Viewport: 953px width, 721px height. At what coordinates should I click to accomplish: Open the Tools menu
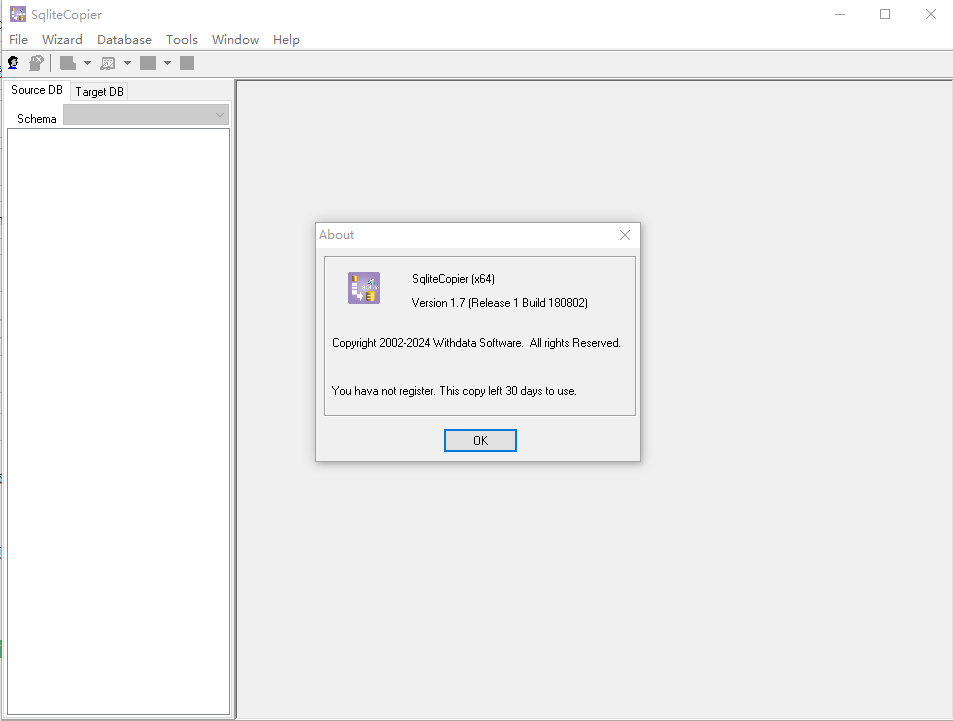(182, 40)
